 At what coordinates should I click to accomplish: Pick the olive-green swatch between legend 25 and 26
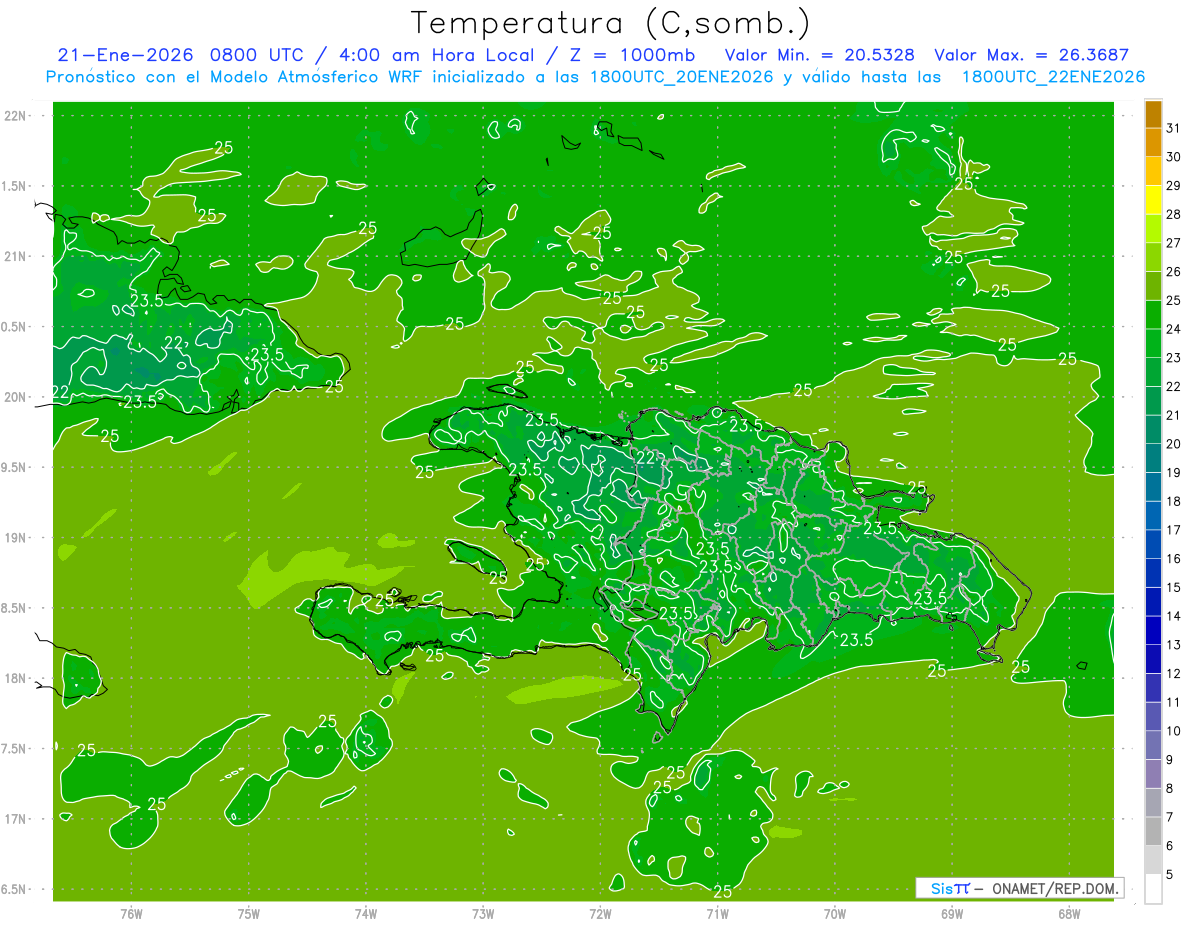coord(1153,286)
